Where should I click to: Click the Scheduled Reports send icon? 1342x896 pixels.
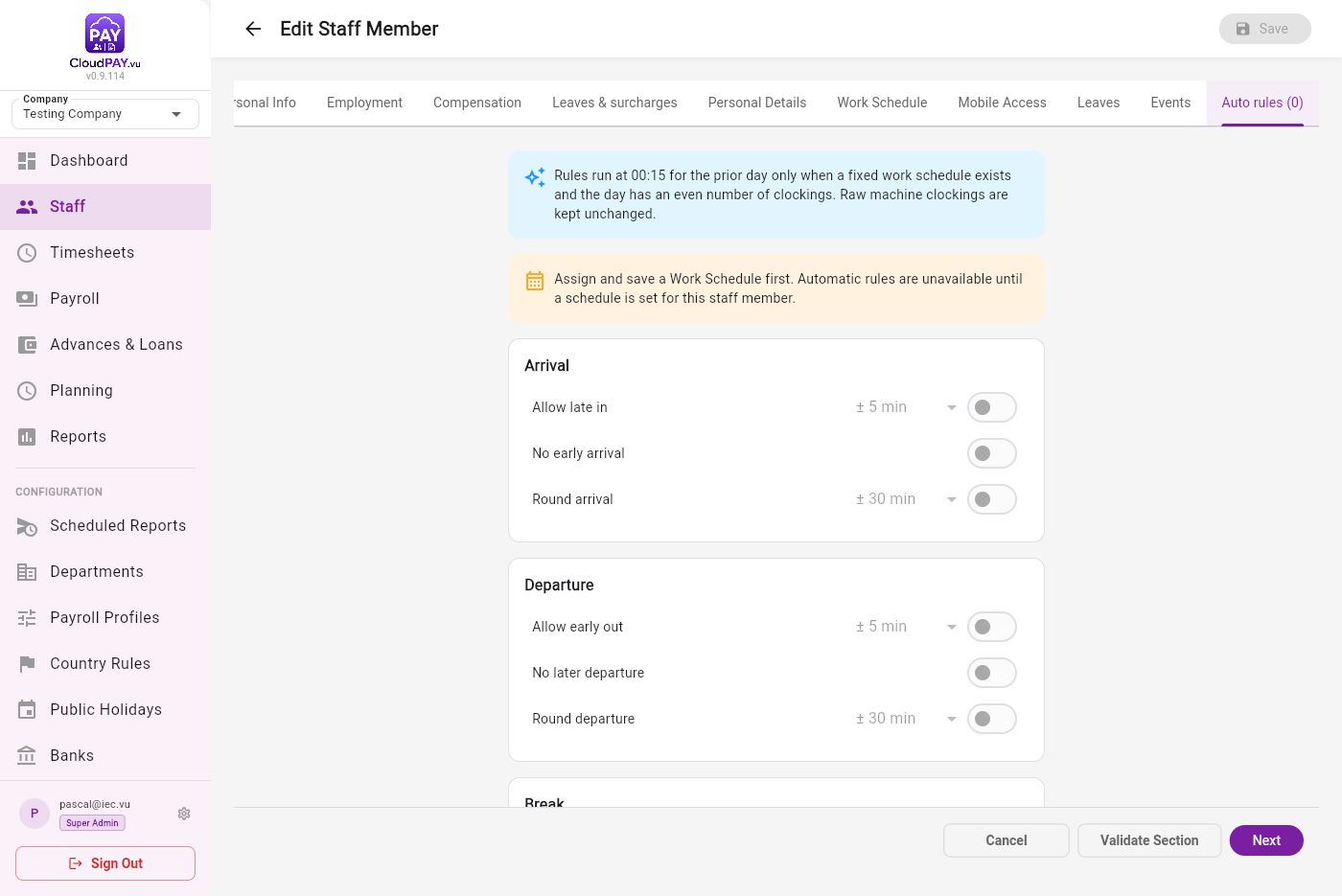[x=27, y=526]
